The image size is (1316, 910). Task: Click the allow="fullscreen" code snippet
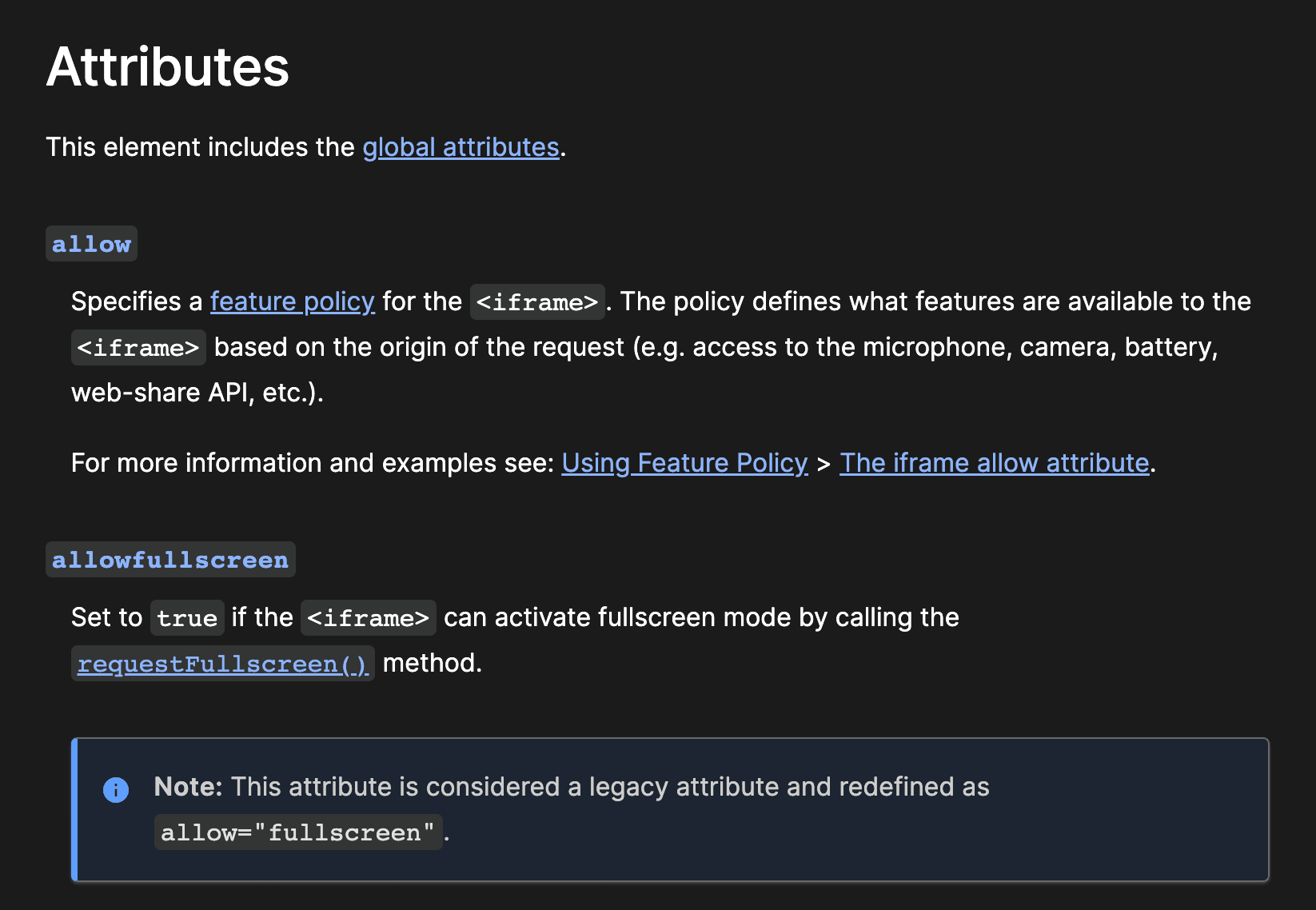coord(298,832)
